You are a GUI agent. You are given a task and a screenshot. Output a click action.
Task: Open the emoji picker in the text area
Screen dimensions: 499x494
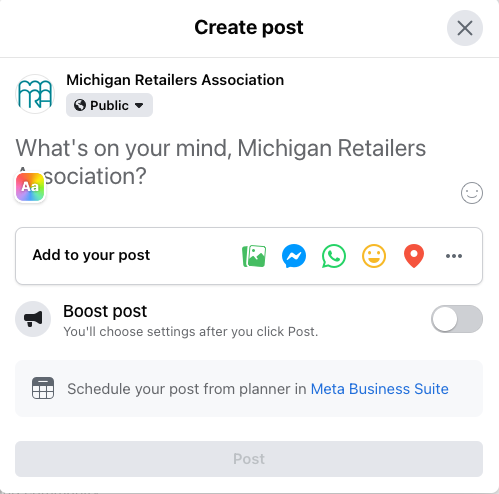coord(472,193)
